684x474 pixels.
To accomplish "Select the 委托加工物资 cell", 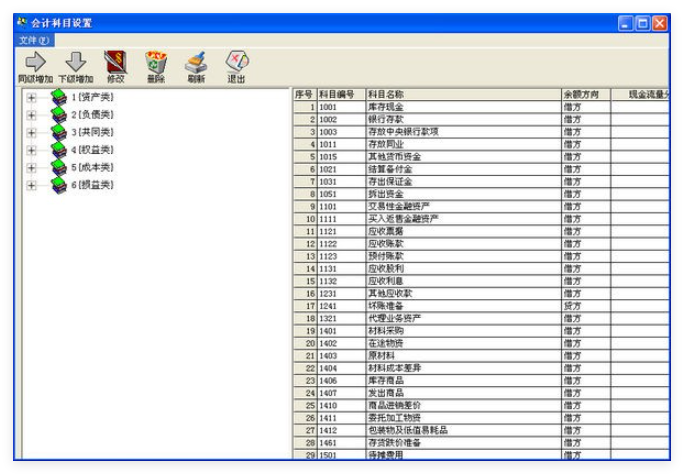I will click(x=463, y=418).
